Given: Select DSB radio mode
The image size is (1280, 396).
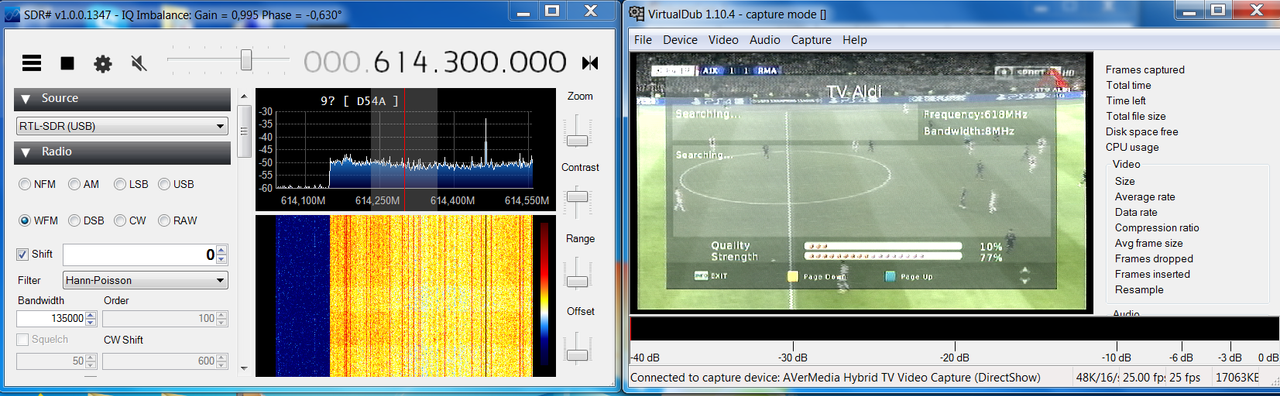Looking at the screenshot, I should 85,220.
